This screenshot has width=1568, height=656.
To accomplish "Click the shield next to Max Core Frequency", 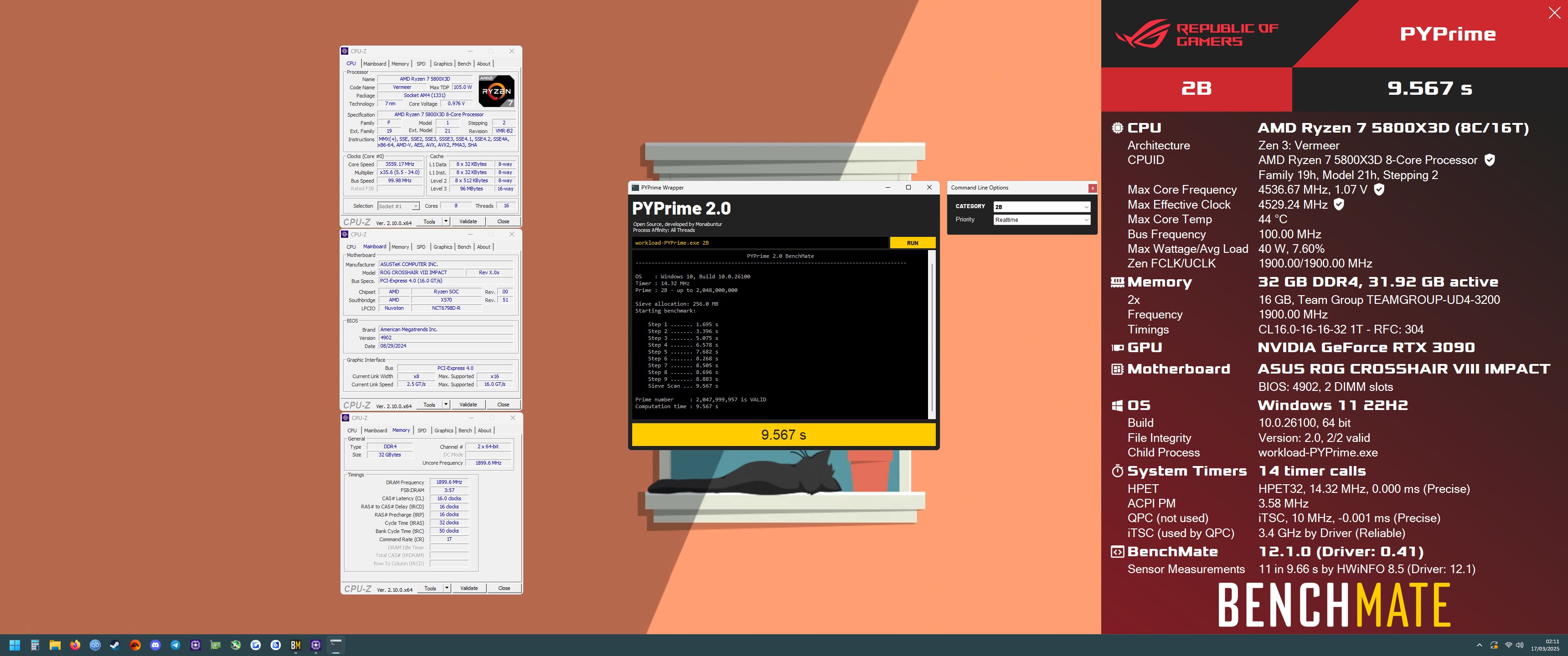I will tap(1379, 190).
